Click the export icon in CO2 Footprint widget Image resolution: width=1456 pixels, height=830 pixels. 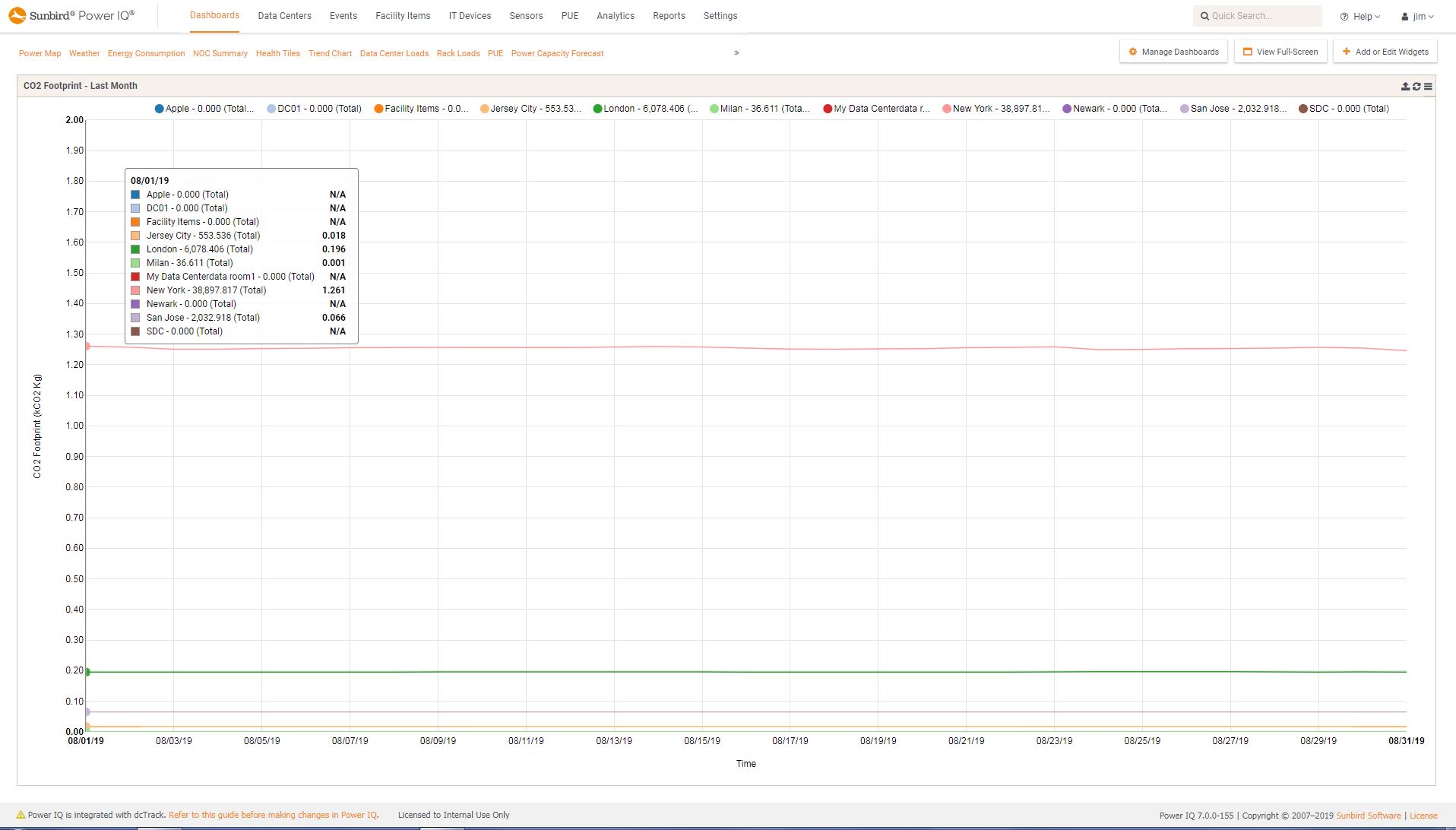[x=1405, y=87]
